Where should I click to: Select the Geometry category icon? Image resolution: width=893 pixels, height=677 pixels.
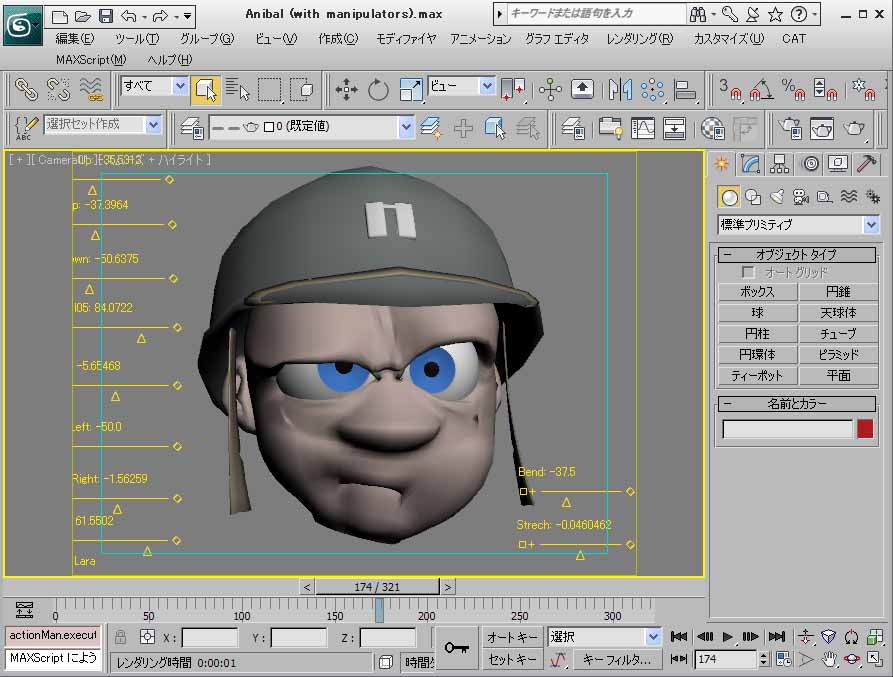(x=729, y=197)
